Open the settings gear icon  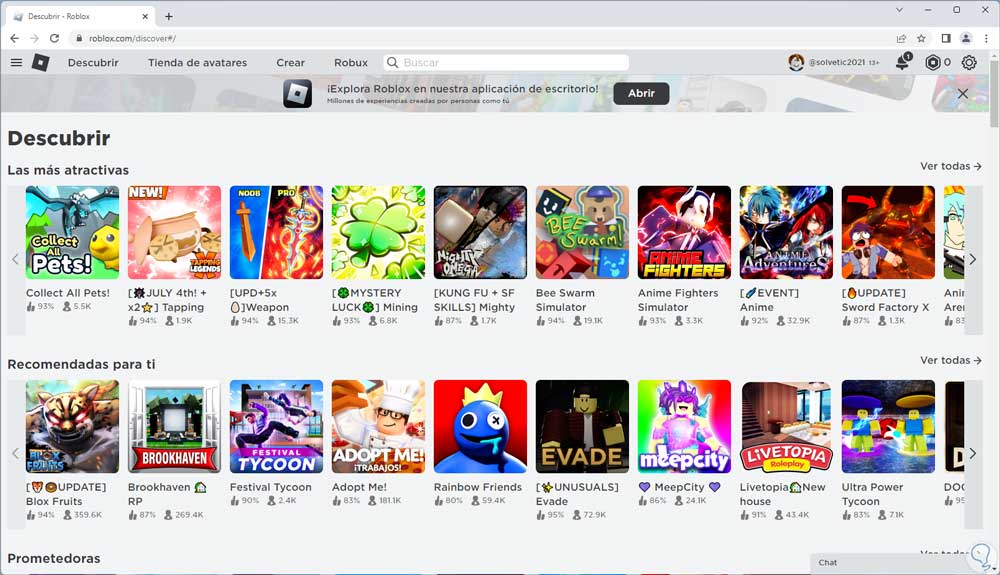click(x=969, y=62)
